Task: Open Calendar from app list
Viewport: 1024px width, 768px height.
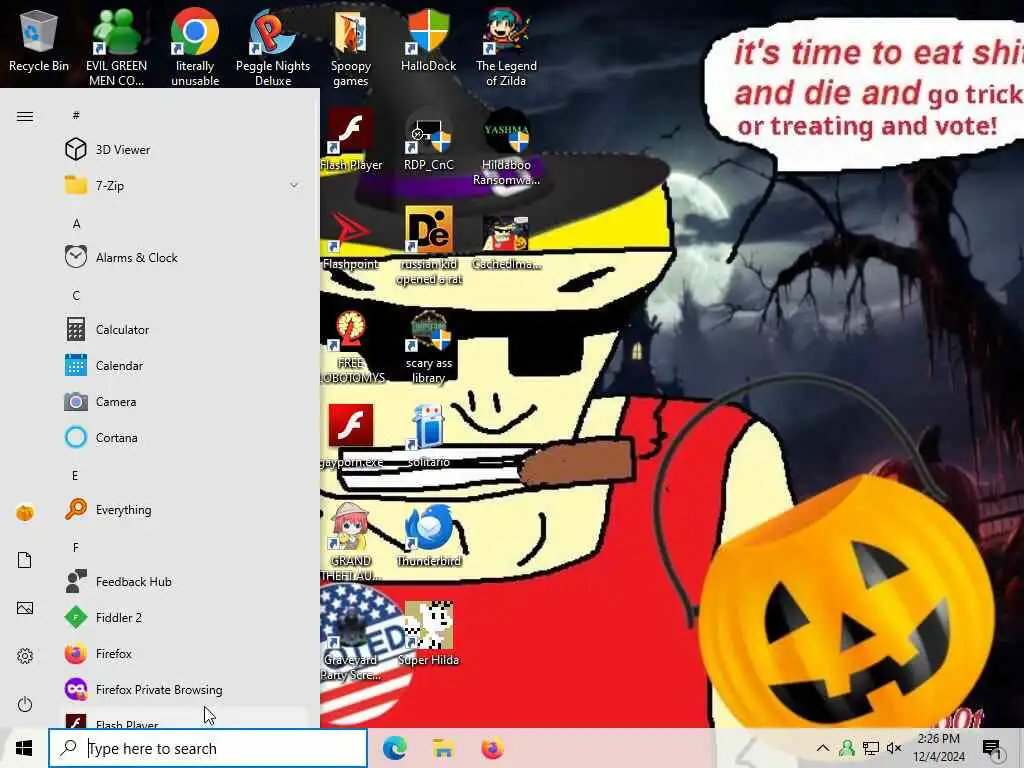Action: point(184,366)
